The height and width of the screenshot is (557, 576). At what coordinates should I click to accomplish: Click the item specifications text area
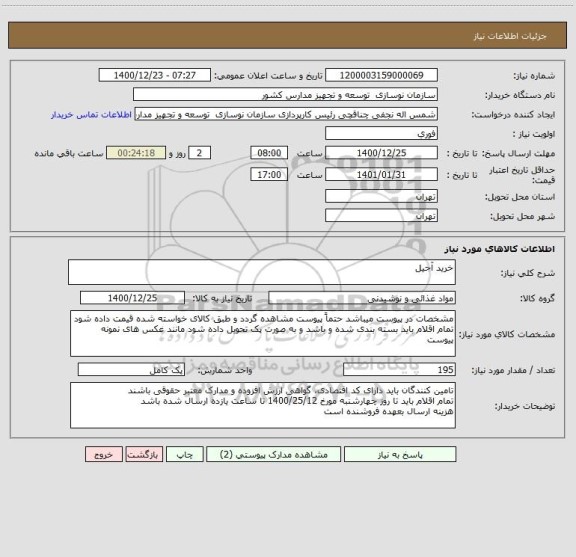pos(263,334)
